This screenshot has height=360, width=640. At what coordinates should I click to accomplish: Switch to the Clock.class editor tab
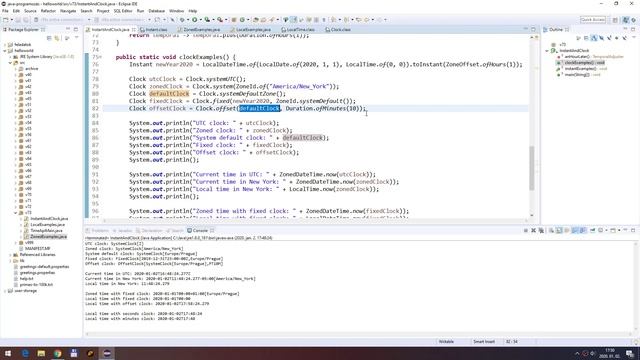click(x=338, y=29)
